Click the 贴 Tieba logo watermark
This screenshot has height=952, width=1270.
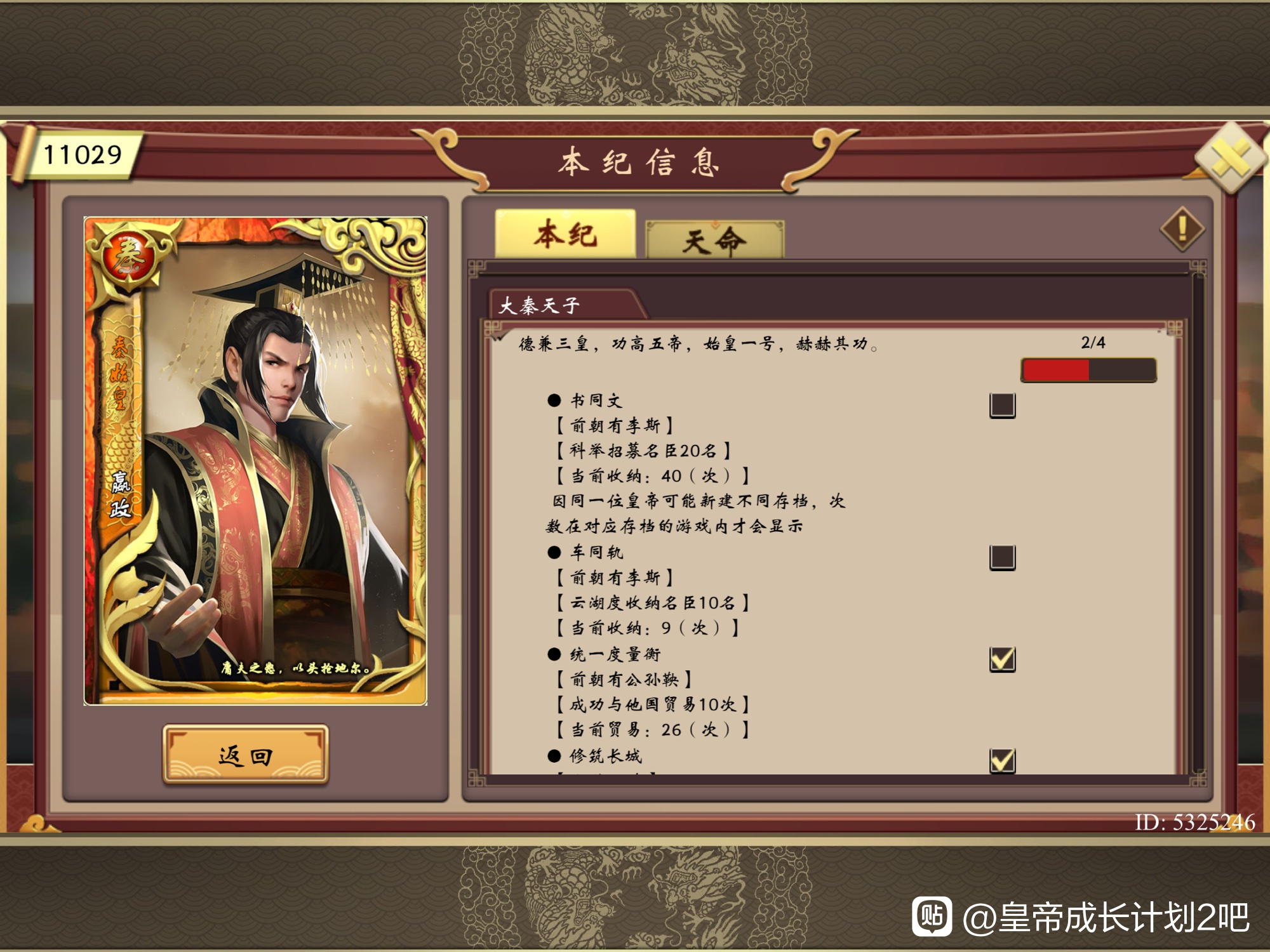pos(932,916)
